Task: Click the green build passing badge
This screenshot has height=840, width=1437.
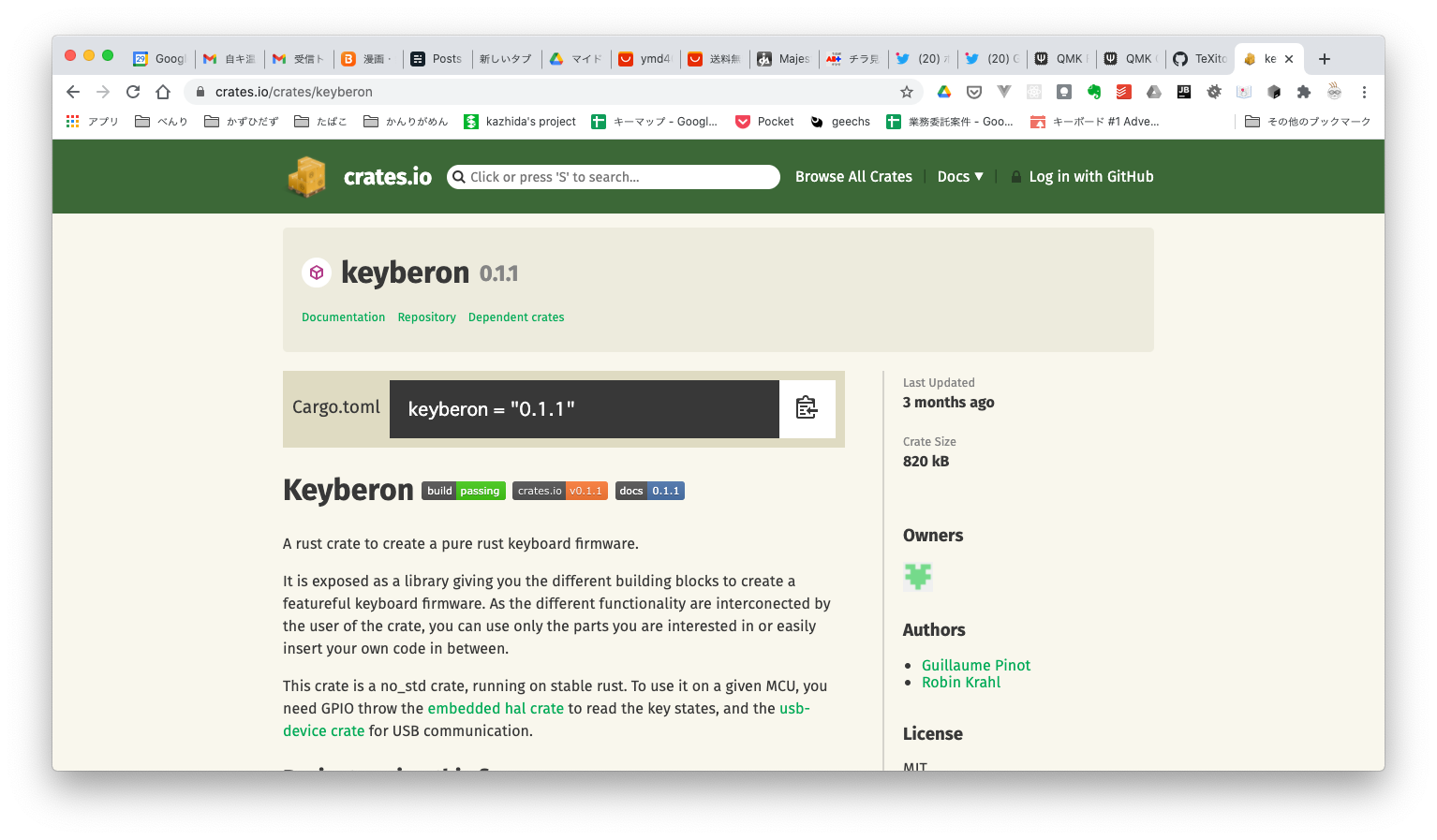Action: coord(464,490)
